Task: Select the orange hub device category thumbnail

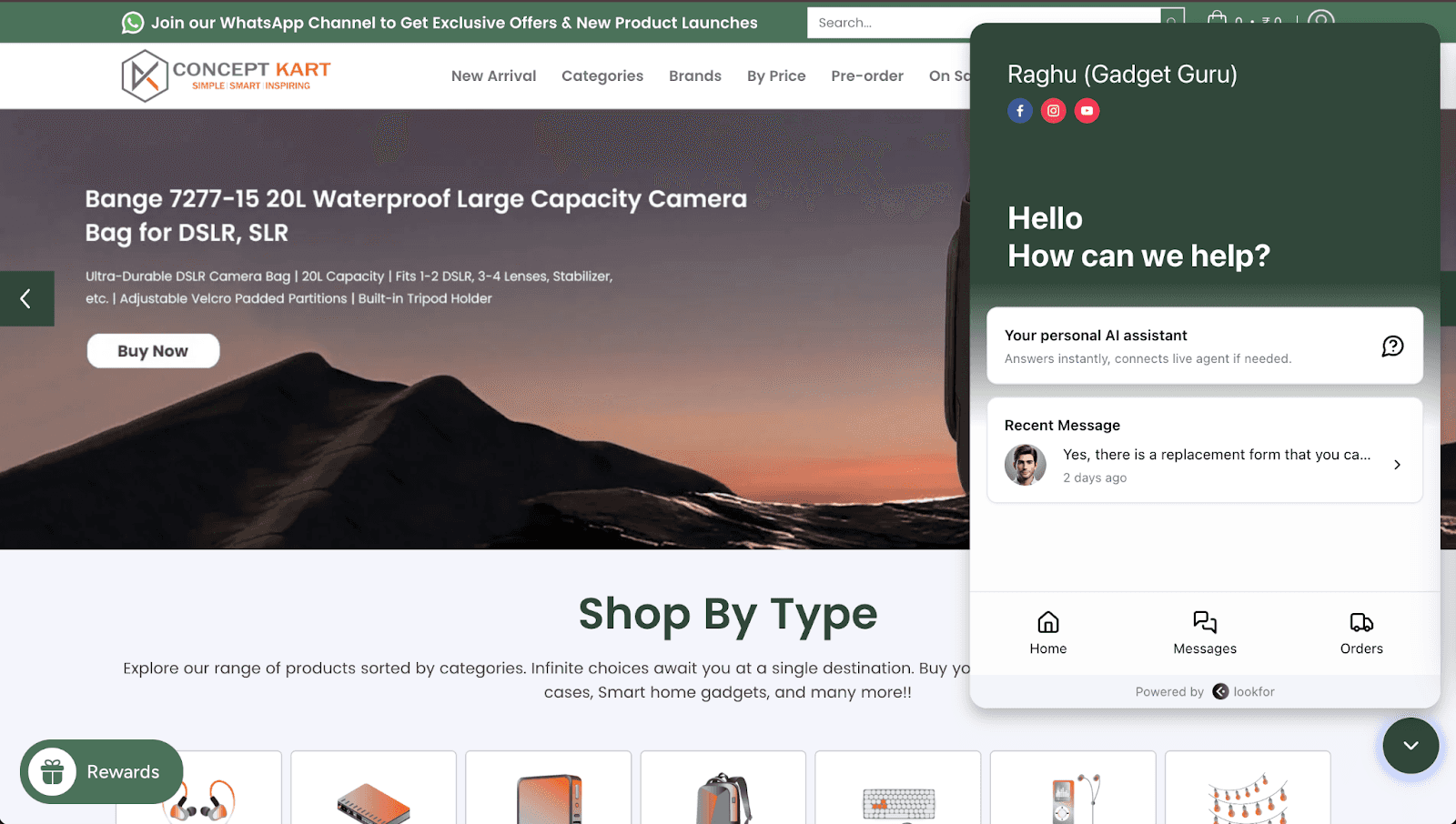Action: [373, 788]
